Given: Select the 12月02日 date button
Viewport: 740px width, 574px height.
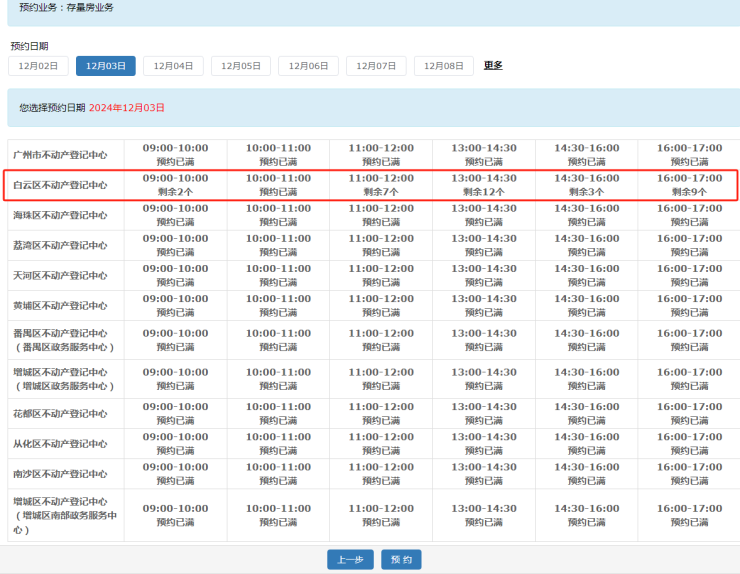Looking at the screenshot, I should pos(38,66).
